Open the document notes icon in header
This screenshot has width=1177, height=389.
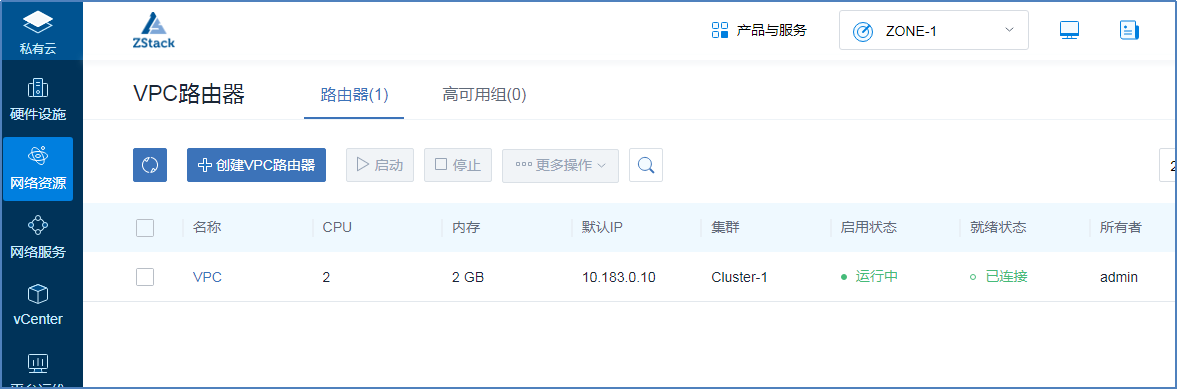pyautogui.click(x=1128, y=31)
